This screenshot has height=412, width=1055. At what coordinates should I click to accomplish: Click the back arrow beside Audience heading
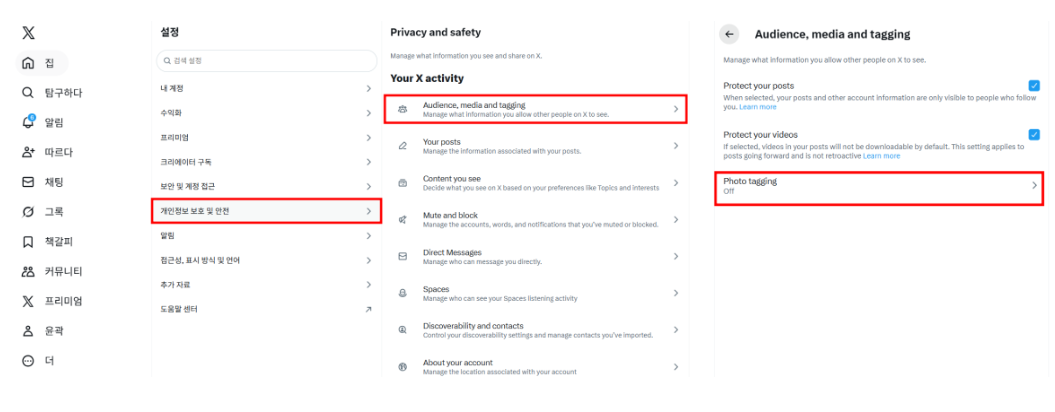click(729, 34)
